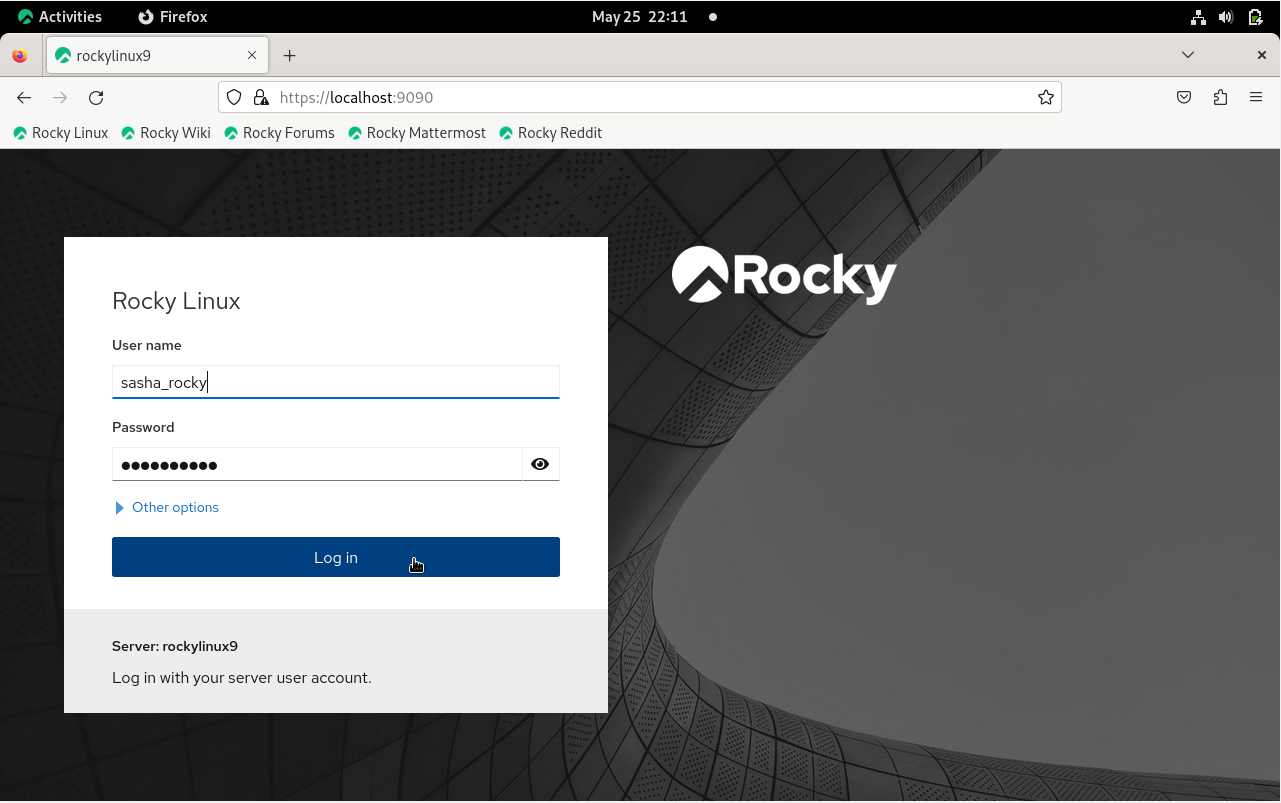The image size is (1281, 803).
Task: Open the Rocky Wiki bookmark
Action: pos(166,133)
